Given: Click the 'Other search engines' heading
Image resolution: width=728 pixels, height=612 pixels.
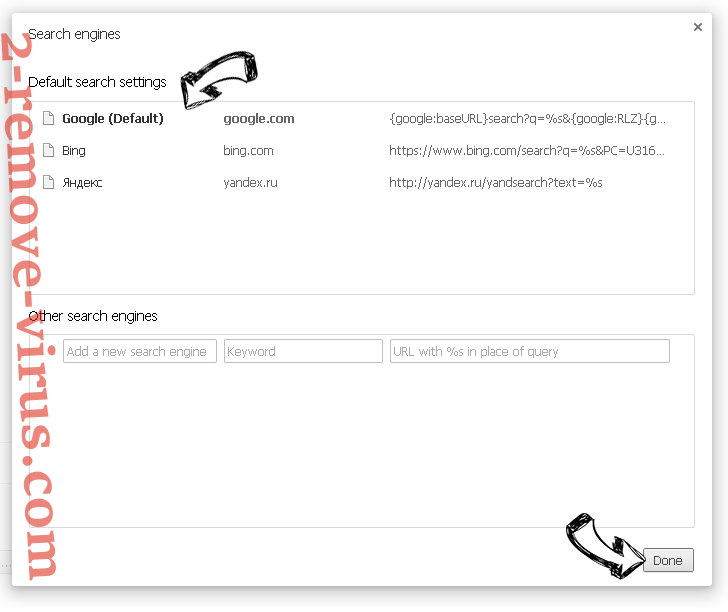Looking at the screenshot, I should (93, 316).
